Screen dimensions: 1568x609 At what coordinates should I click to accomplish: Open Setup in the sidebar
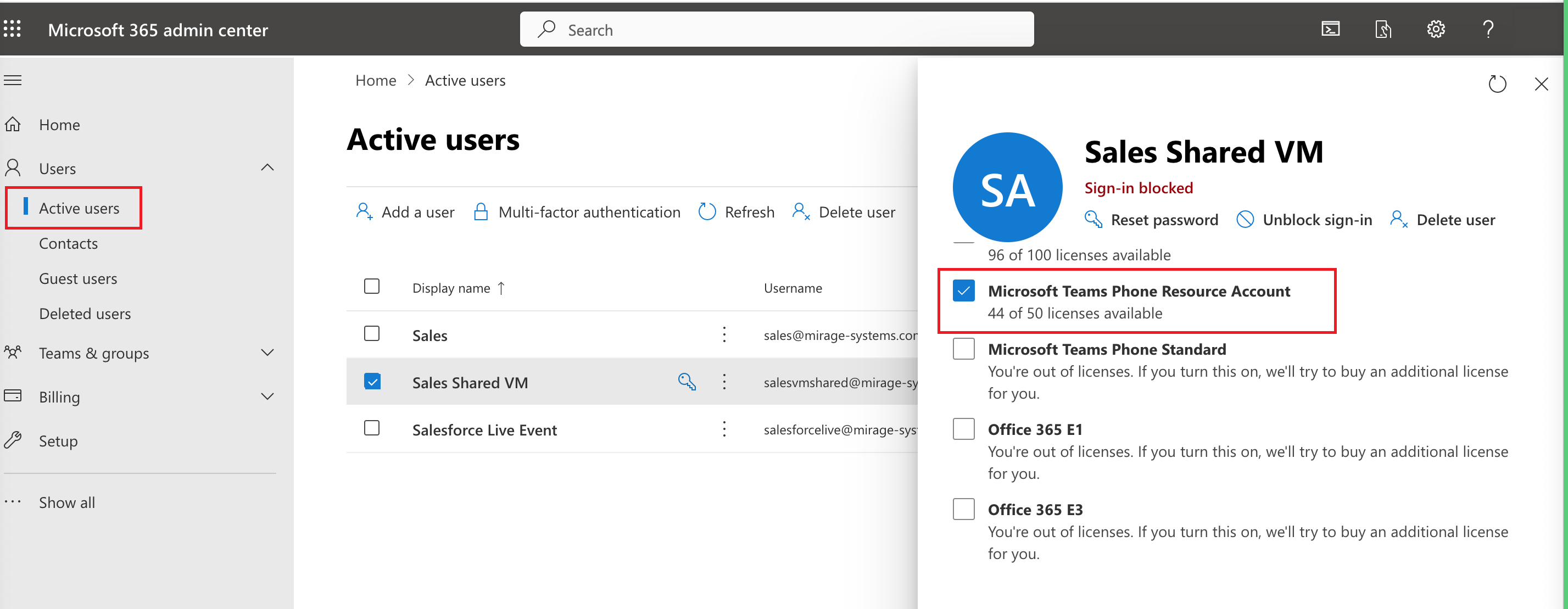[58, 441]
